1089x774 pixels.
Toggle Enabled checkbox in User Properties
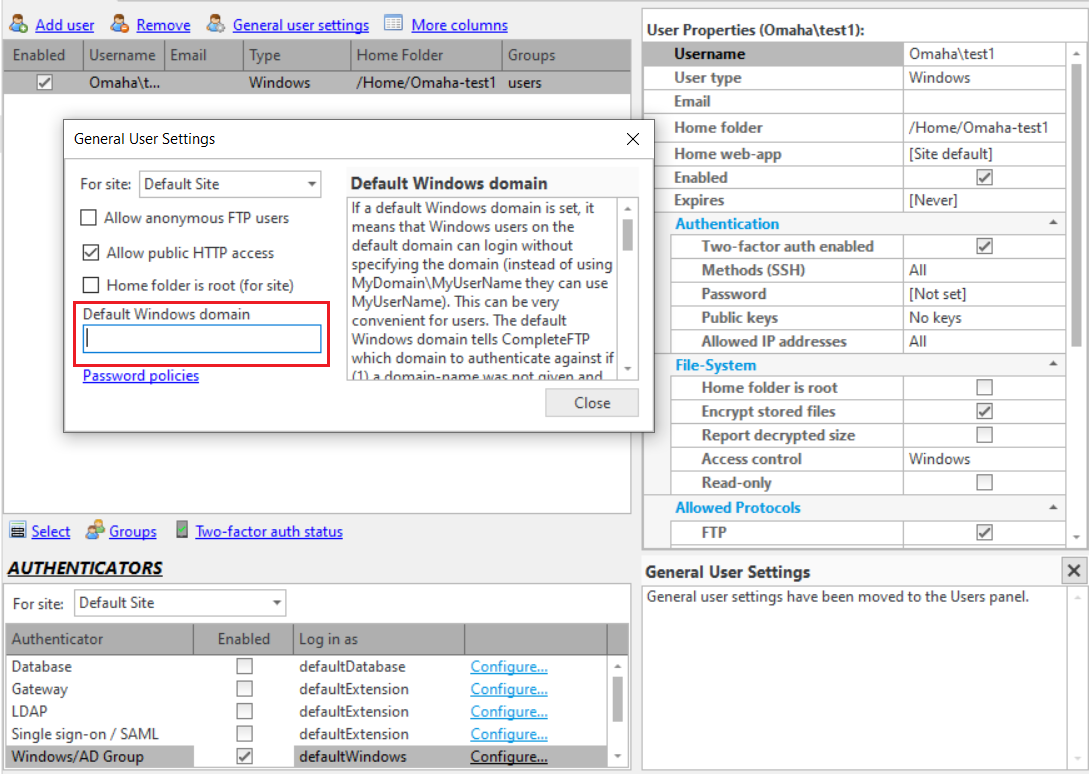click(x=984, y=177)
